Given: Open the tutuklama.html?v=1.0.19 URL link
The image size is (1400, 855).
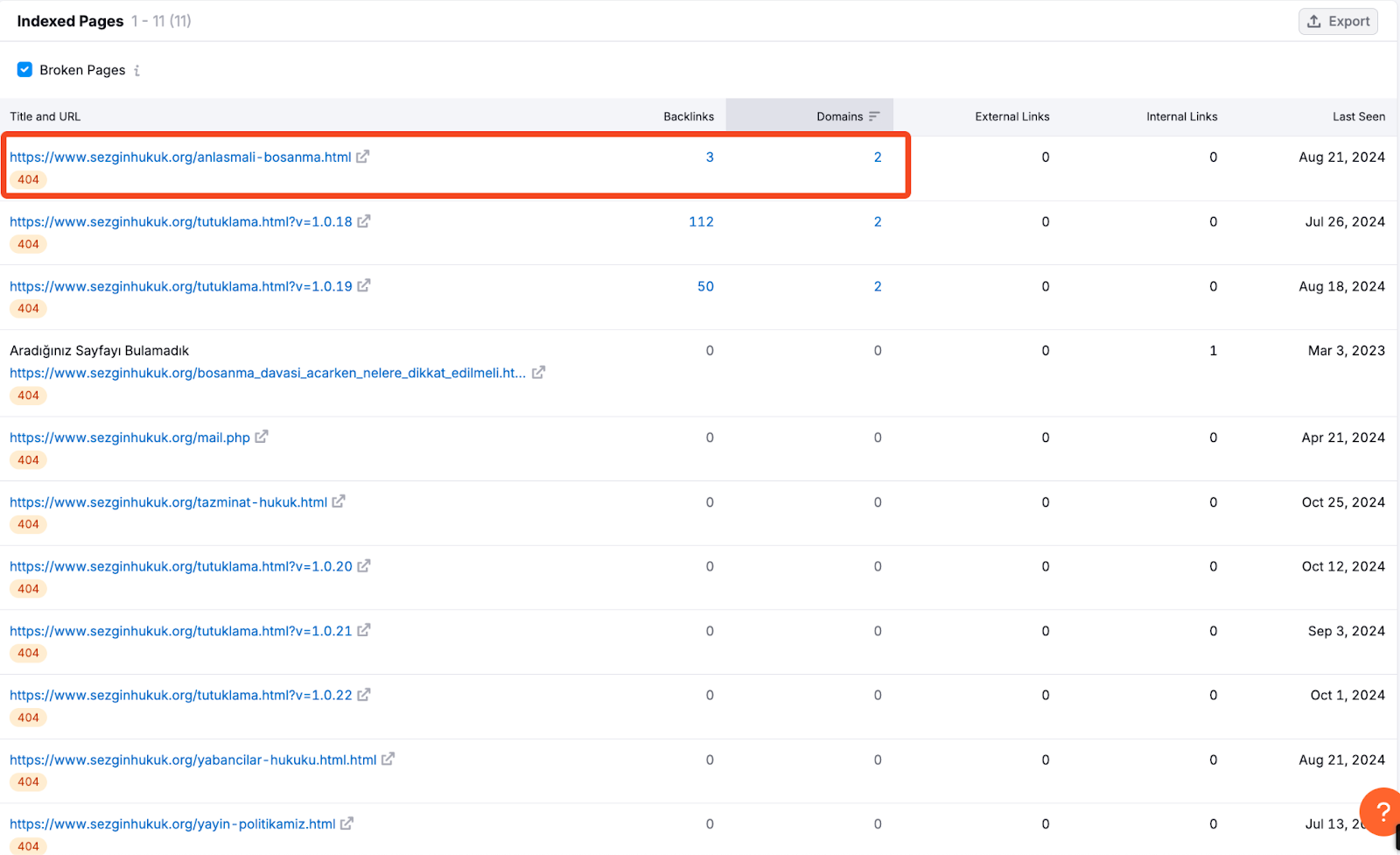Looking at the screenshot, I should [181, 286].
